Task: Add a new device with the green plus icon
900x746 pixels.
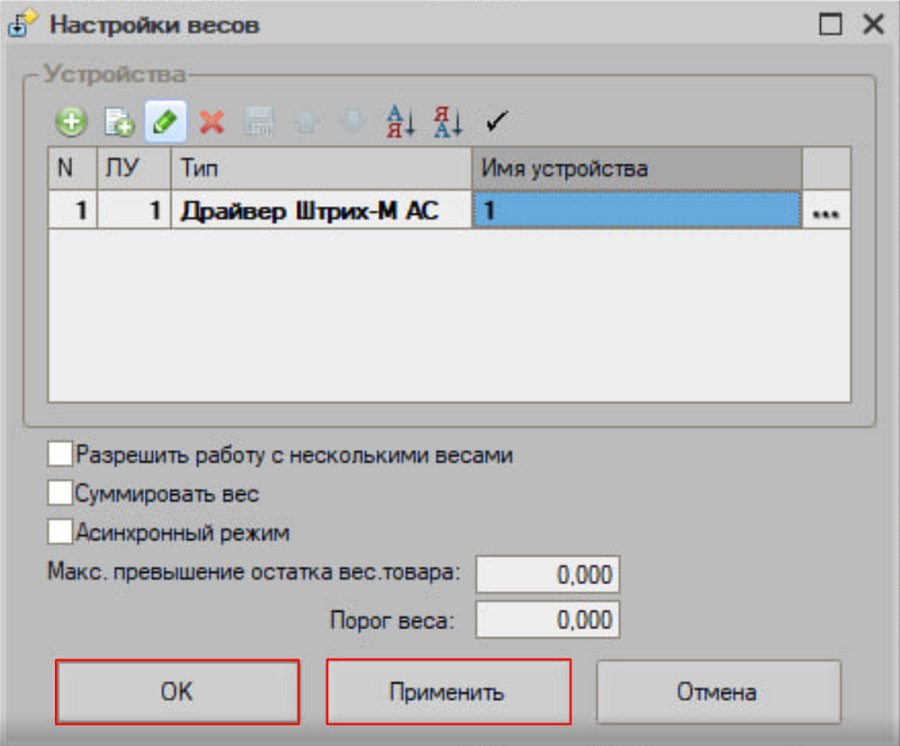Action: pos(71,122)
